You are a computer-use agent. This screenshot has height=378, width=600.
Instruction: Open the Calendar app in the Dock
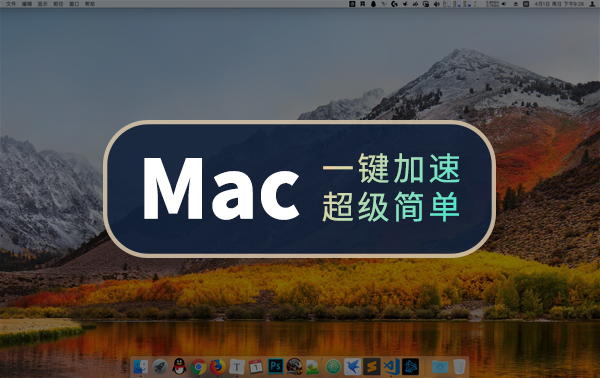[x=256, y=367]
